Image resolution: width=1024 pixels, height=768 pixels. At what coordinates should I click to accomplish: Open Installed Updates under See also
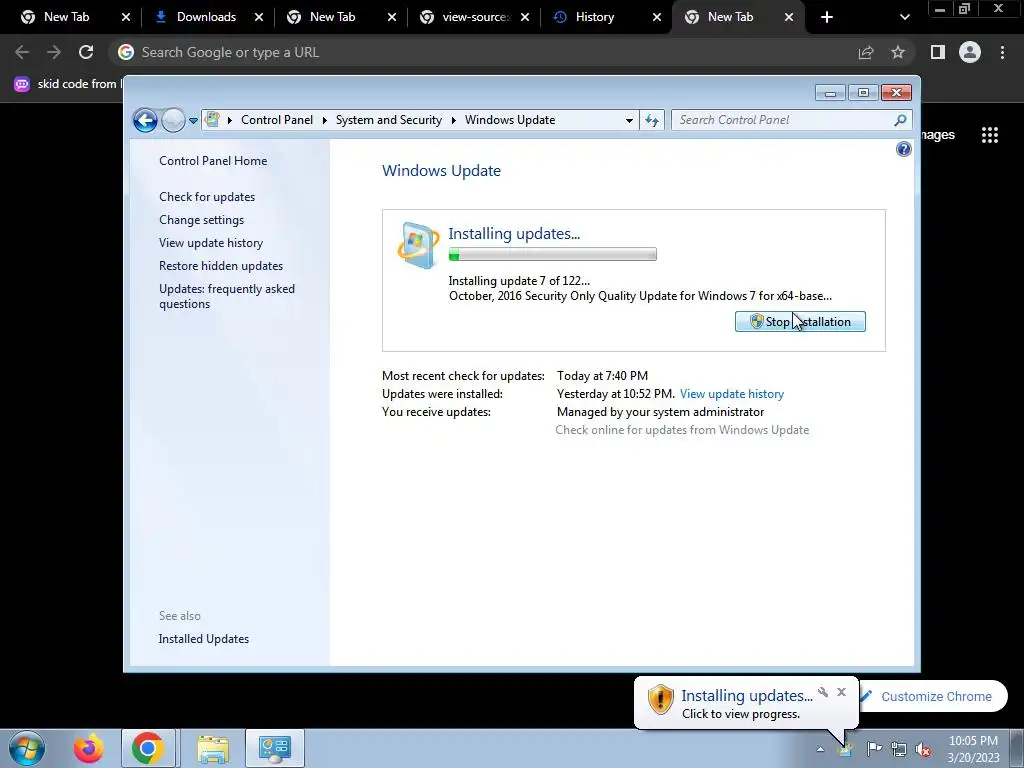(204, 639)
